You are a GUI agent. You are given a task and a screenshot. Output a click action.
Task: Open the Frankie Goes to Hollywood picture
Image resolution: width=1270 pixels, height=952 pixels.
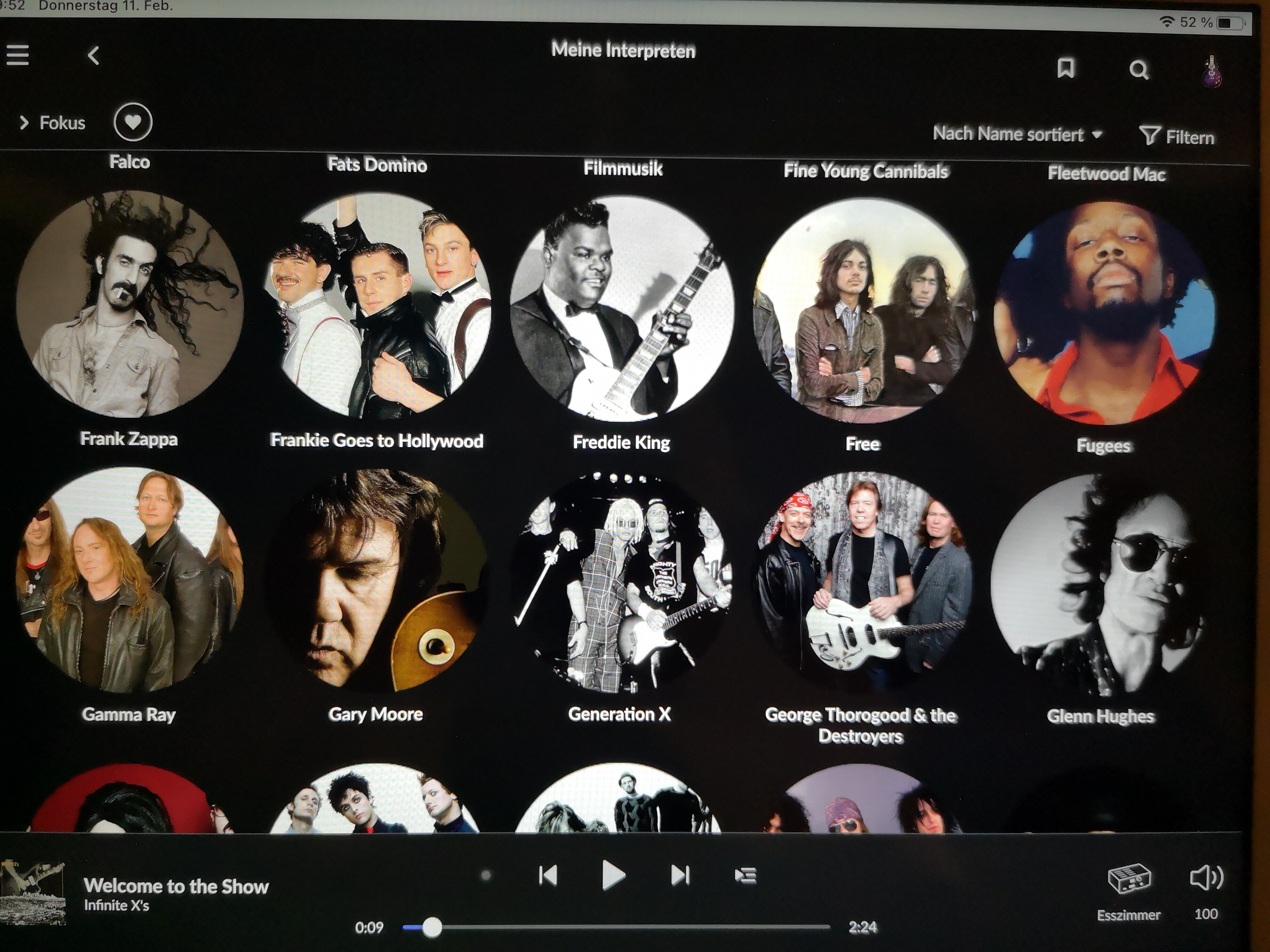377,305
